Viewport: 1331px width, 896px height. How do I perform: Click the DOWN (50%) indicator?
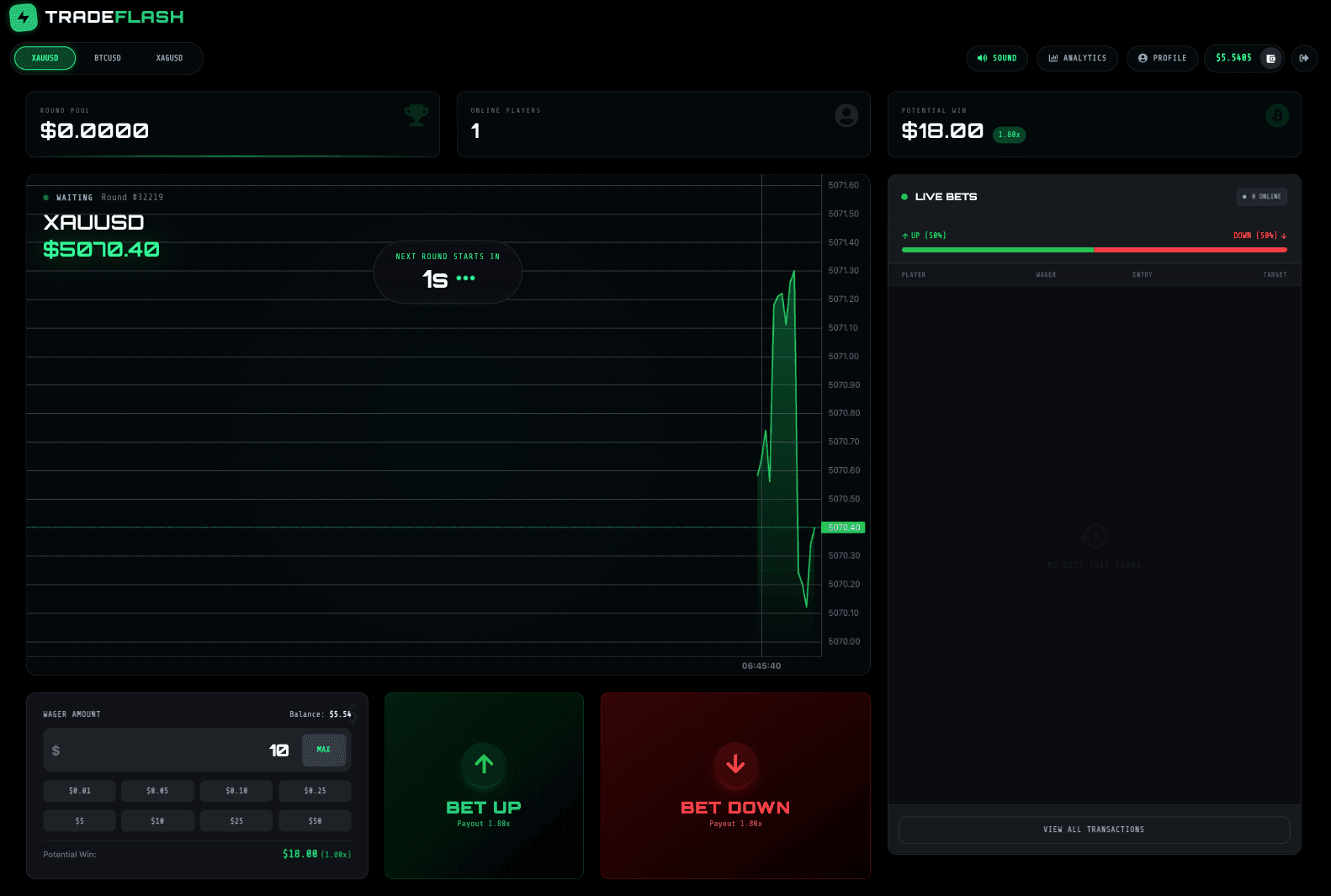point(1259,236)
